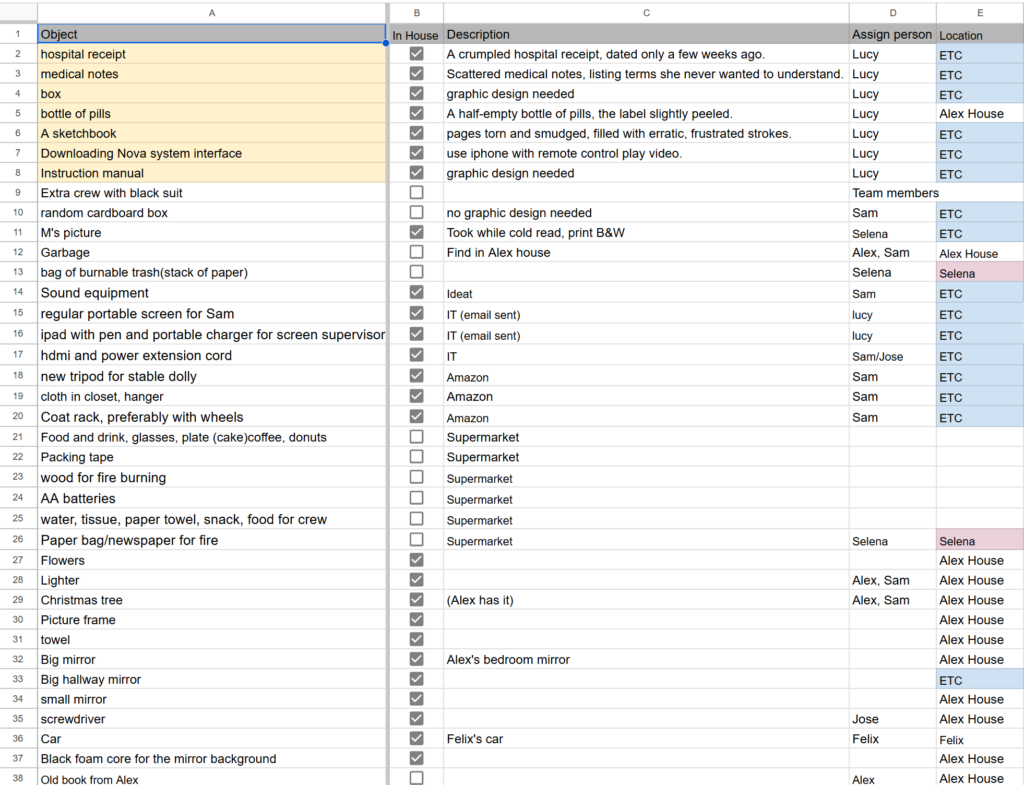Select 'Alex's bedroom mirror' description
Screen dimensions: 1024x785
(646, 660)
